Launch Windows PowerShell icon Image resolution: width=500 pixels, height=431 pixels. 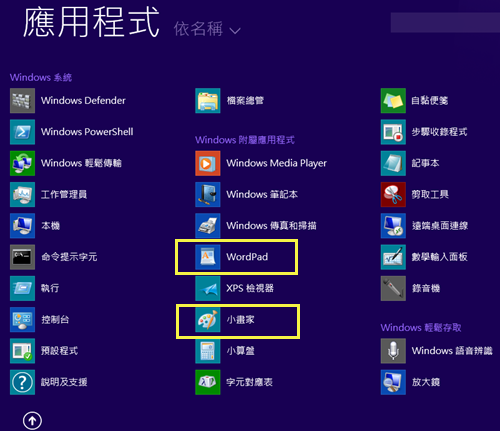22,132
